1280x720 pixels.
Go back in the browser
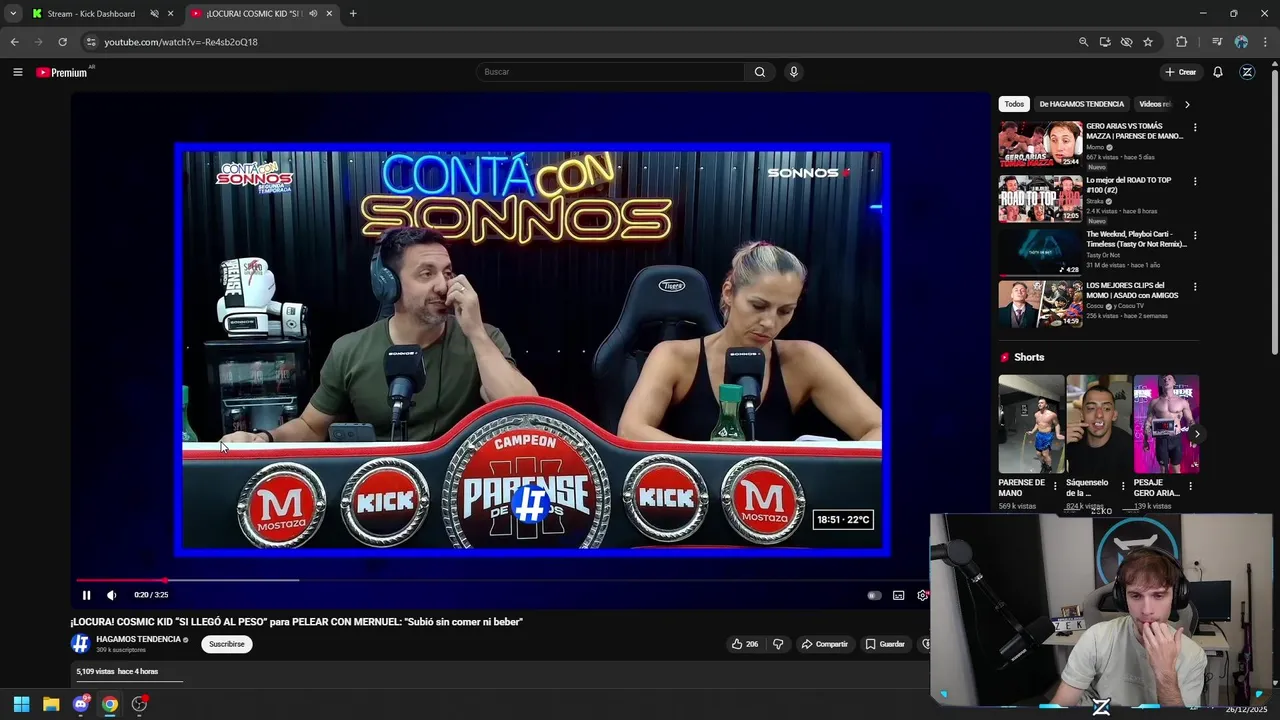14,42
